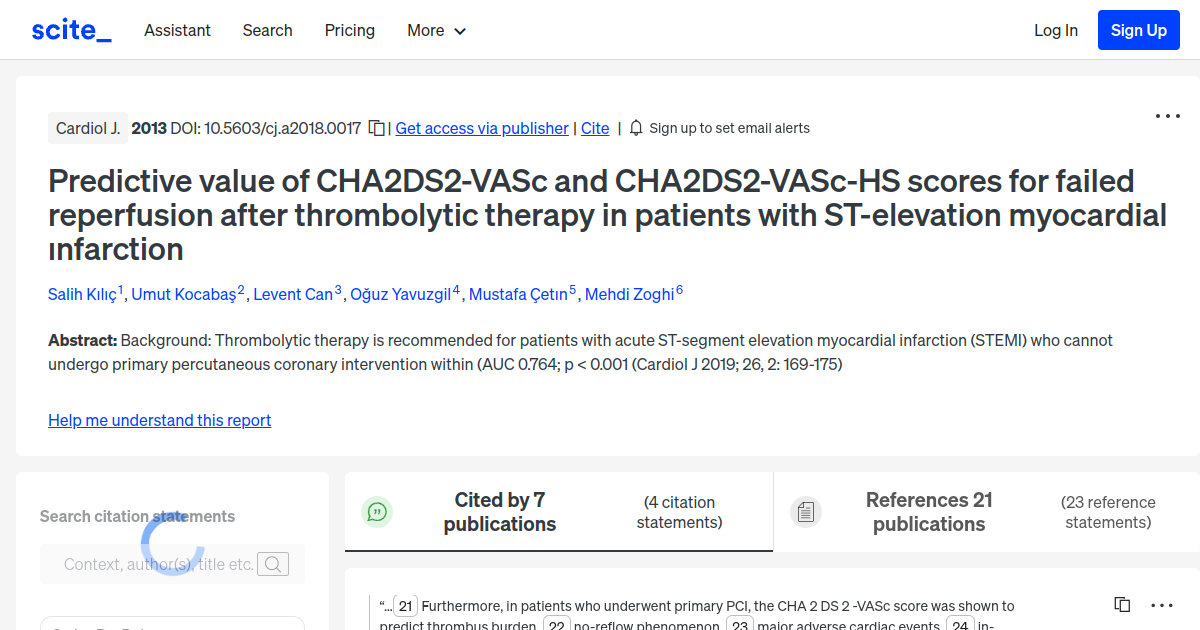Click citation reference badge 21 in the excerpt
The height and width of the screenshot is (630, 1200).
pos(405,605)
